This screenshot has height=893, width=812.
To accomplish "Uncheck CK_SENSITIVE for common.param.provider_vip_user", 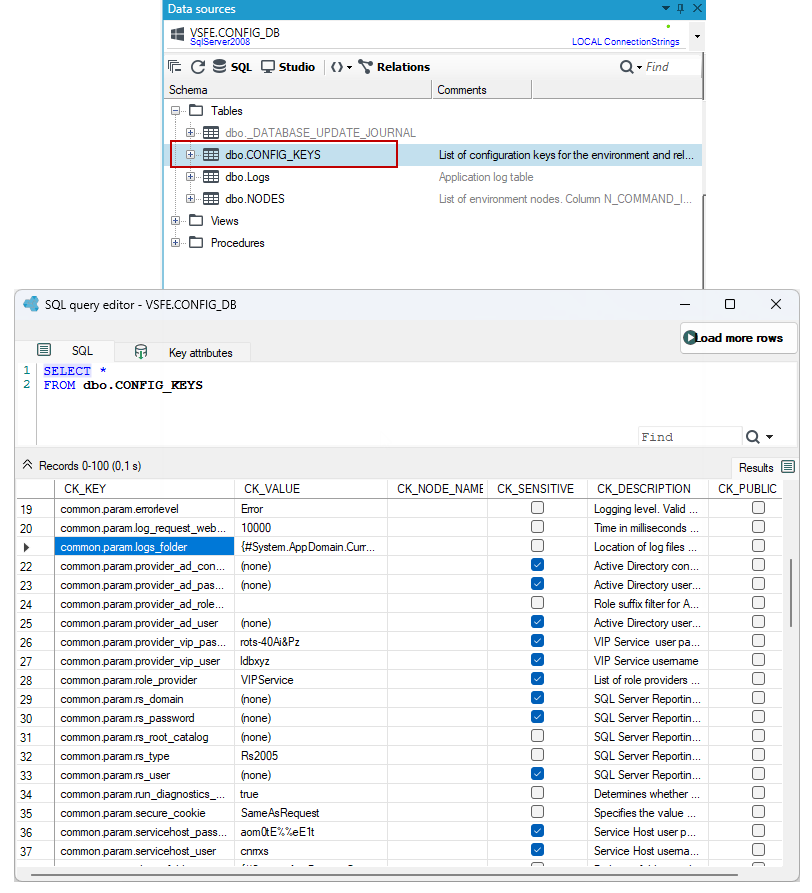I will (x=537, y=659).
